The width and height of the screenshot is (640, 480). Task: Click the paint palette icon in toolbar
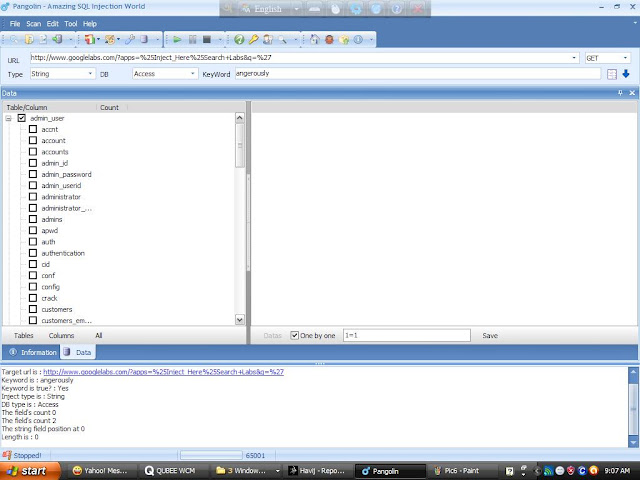109,39
